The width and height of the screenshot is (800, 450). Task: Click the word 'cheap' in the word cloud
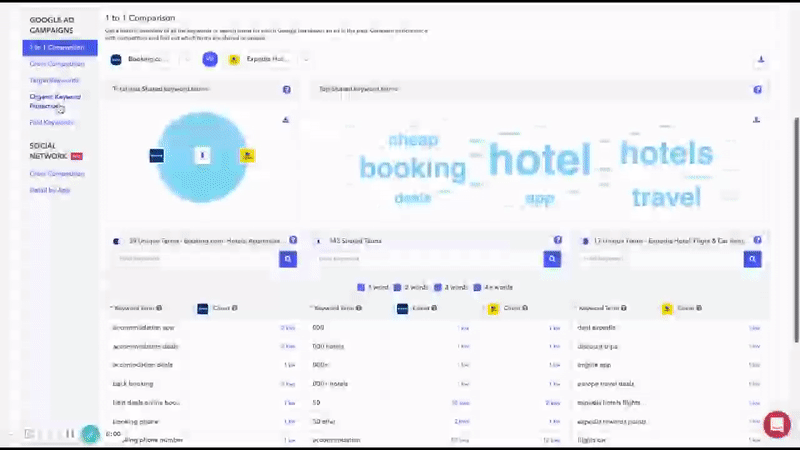click(x=413, y=140)
